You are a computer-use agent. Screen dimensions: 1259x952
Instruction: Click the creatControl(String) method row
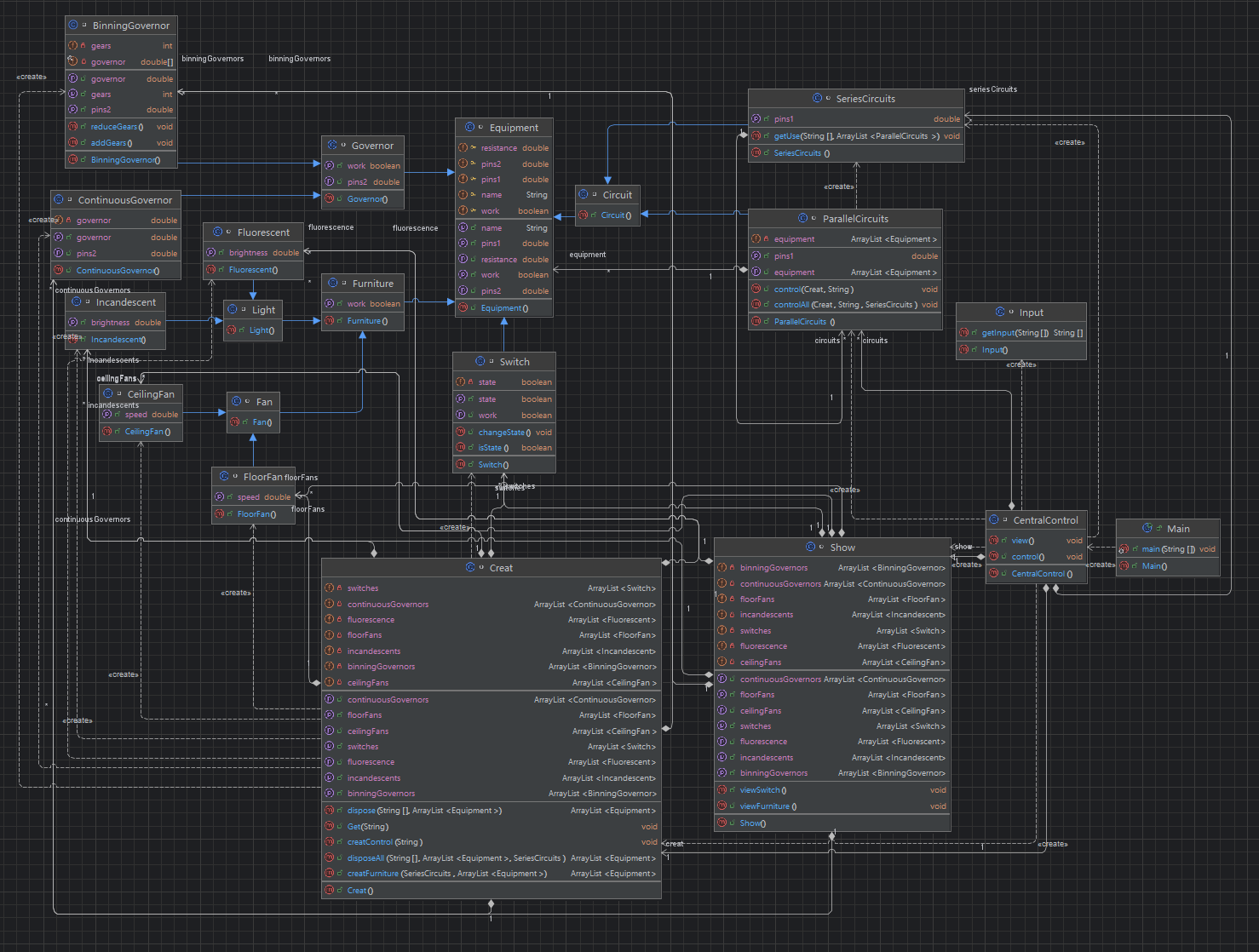click(491, 842)
